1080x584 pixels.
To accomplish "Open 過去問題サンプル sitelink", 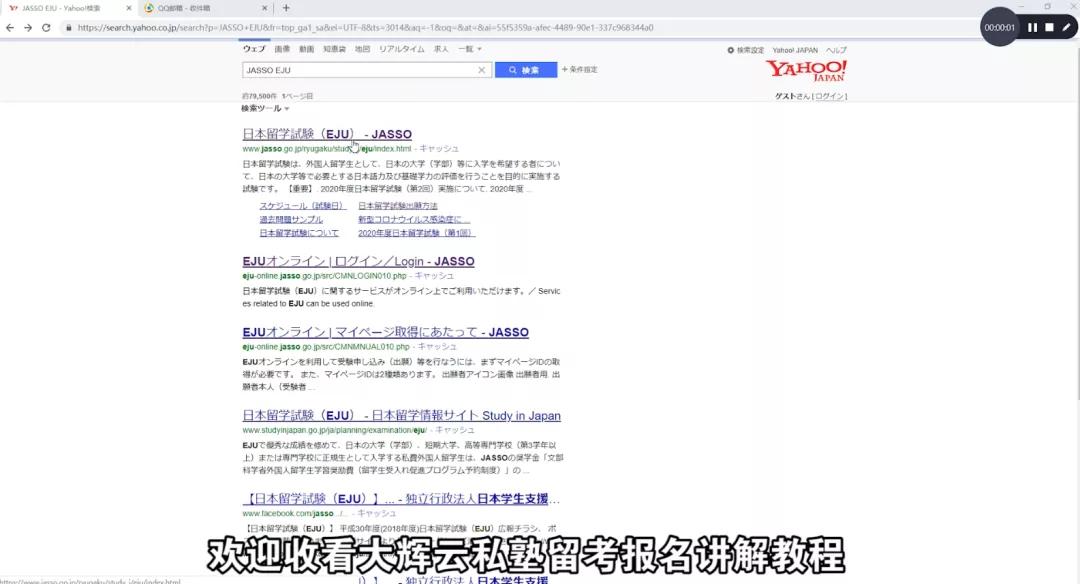I will click(291, 220).
